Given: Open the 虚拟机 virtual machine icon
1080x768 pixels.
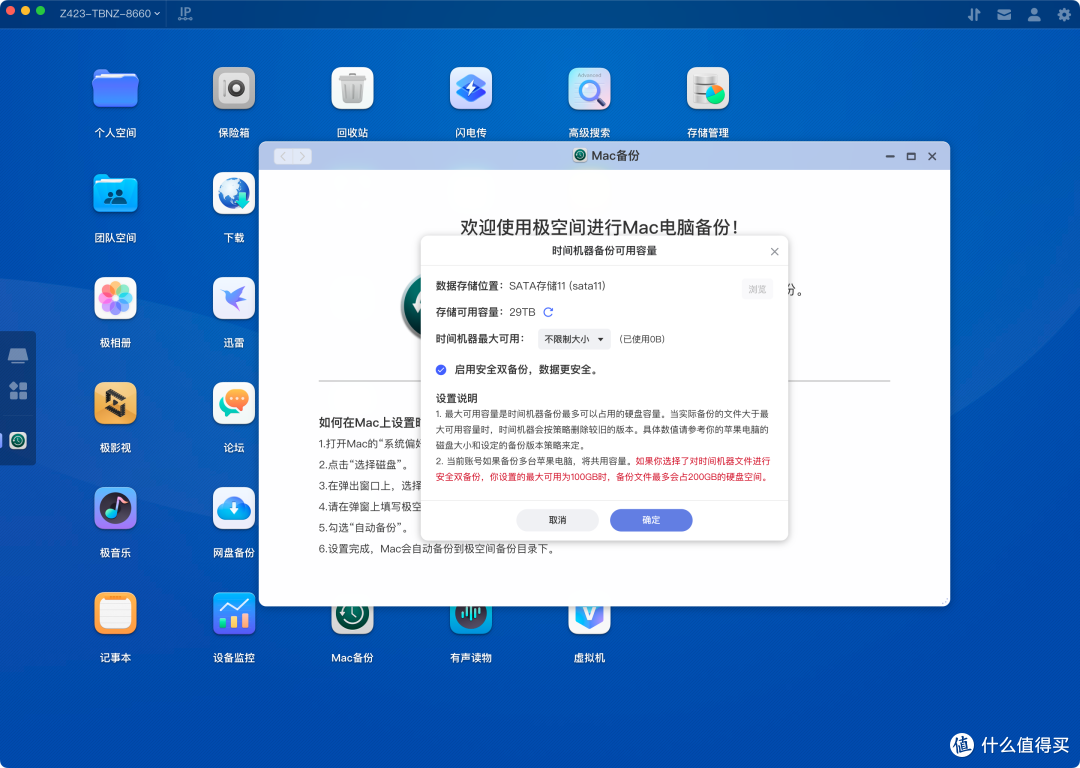Looking at the screenshot, I should coord(589,620).
